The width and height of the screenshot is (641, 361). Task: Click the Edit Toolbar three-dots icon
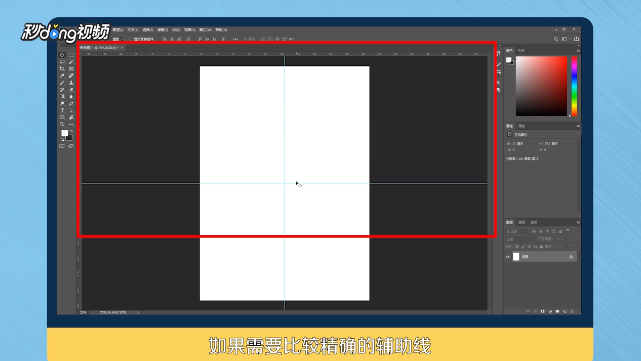71,124
